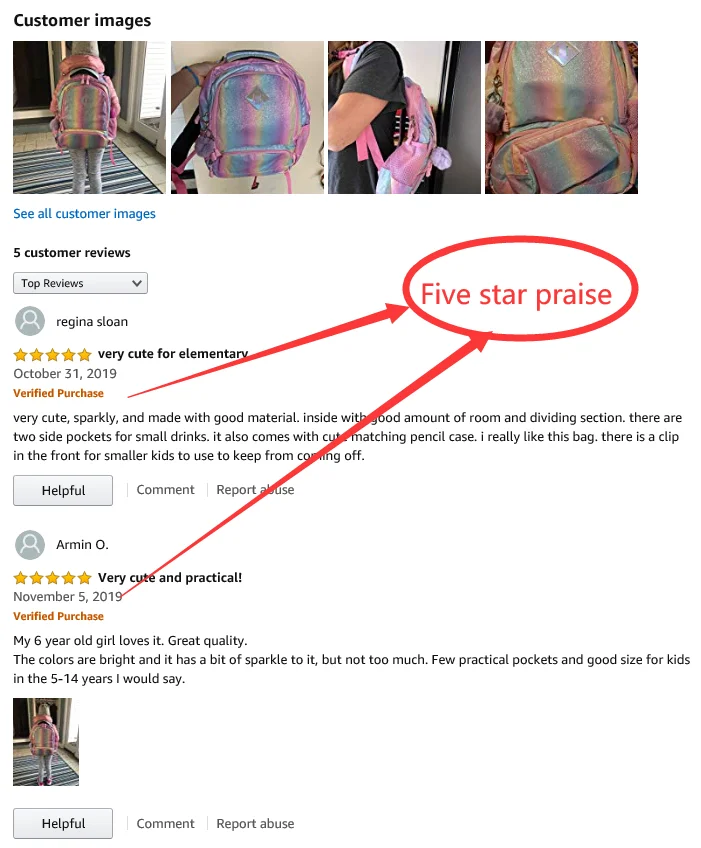Open second customer image of held-up backpack

pos(247,117)
